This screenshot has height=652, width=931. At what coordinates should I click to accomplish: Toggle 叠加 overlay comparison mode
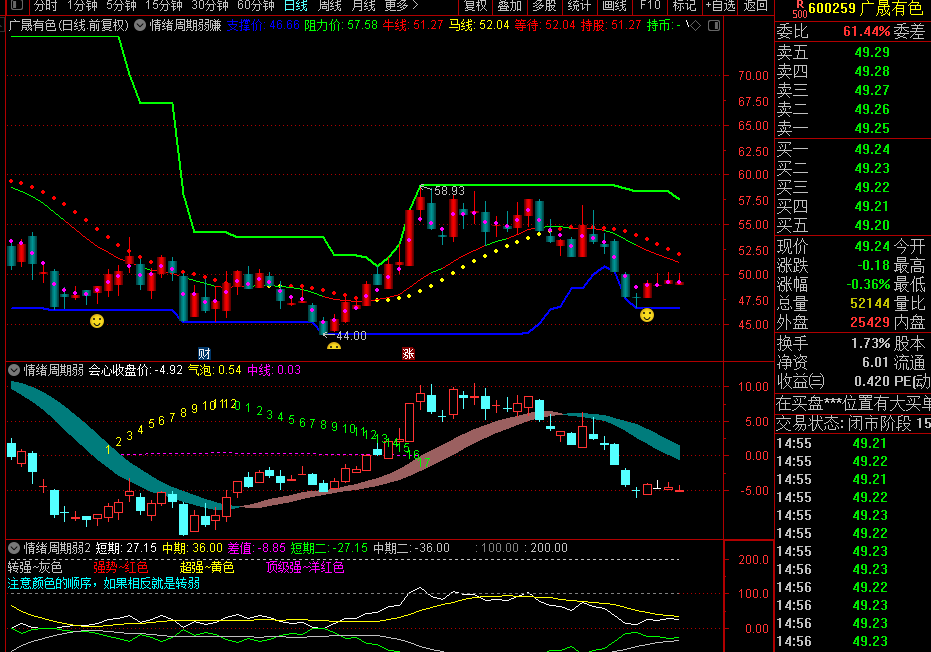point(509,5)
